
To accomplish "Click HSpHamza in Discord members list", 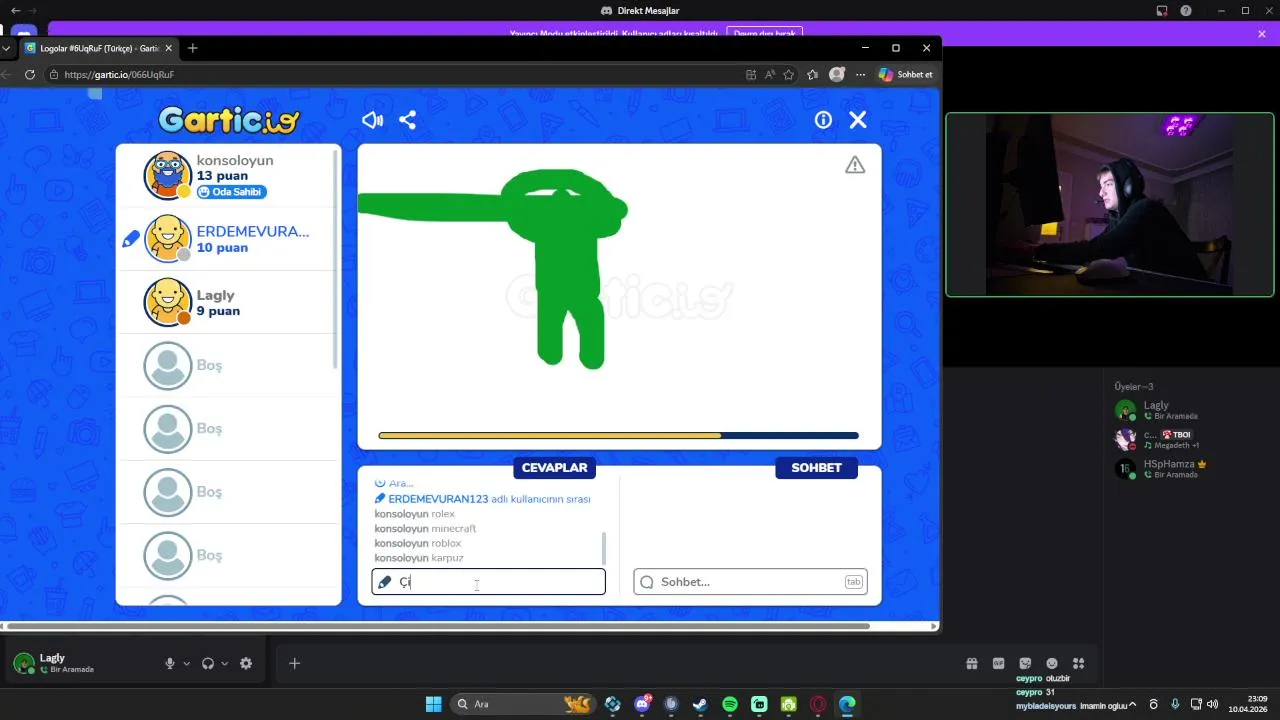I will pyautogui.click(x=1170, y=469).
